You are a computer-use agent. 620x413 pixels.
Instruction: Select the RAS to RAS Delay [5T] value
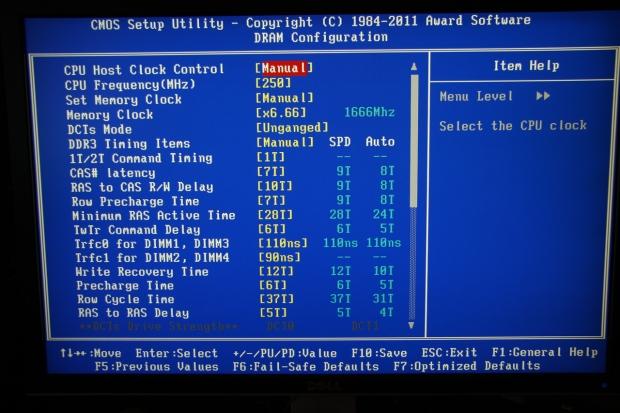coord(273,313)
